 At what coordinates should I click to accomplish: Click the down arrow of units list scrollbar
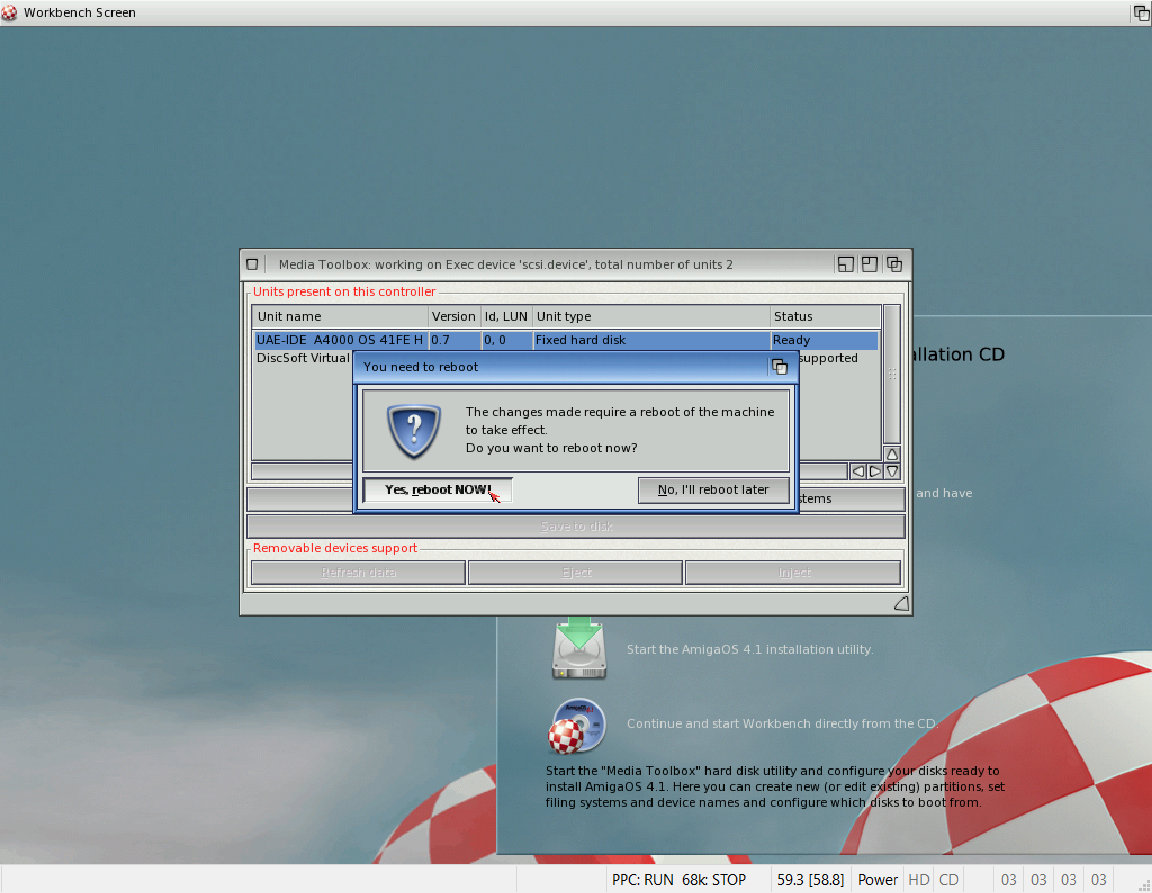click(892, 472)
